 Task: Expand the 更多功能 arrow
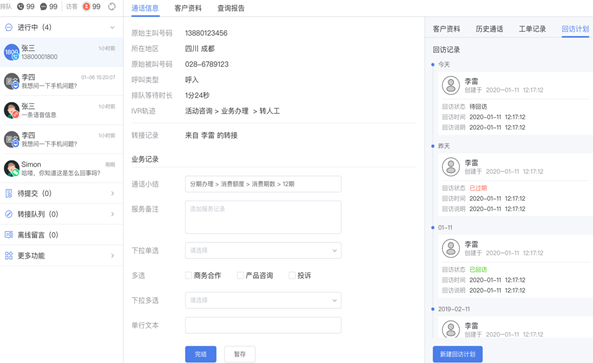pos(112,256)
